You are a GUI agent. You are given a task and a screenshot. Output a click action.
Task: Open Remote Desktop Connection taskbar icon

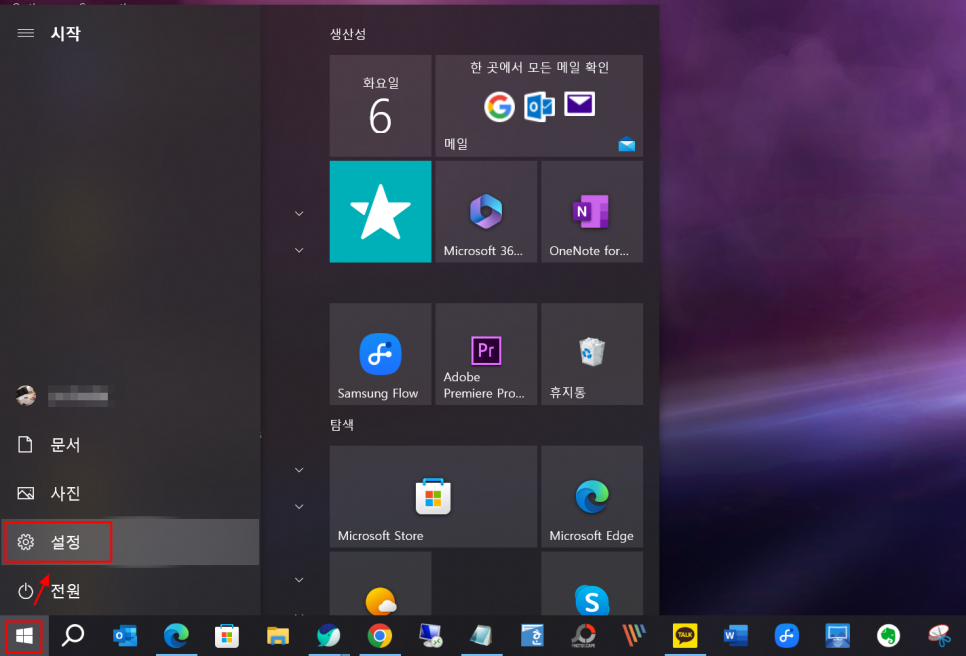430,635
